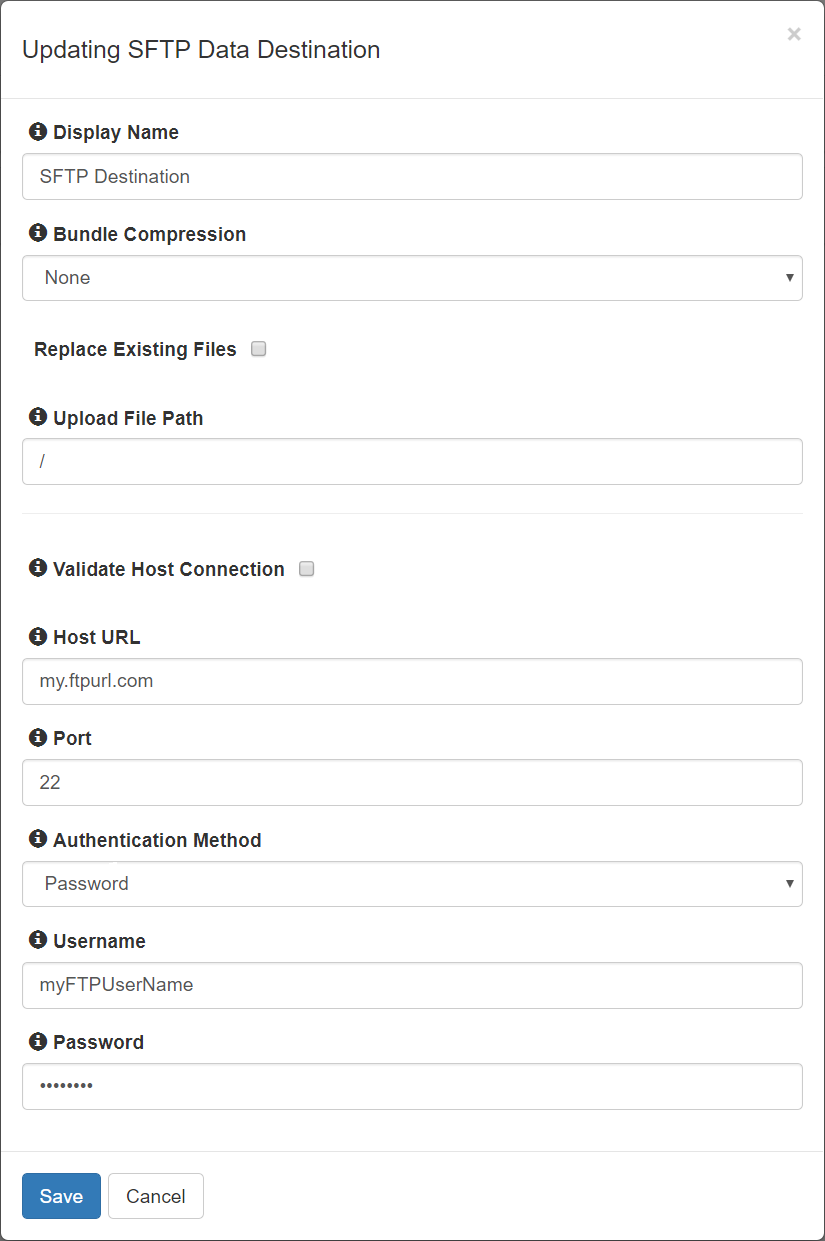Viewport: 825px width, 1241px height.
Task: Click the Username input box
Action: click(412, 985)
